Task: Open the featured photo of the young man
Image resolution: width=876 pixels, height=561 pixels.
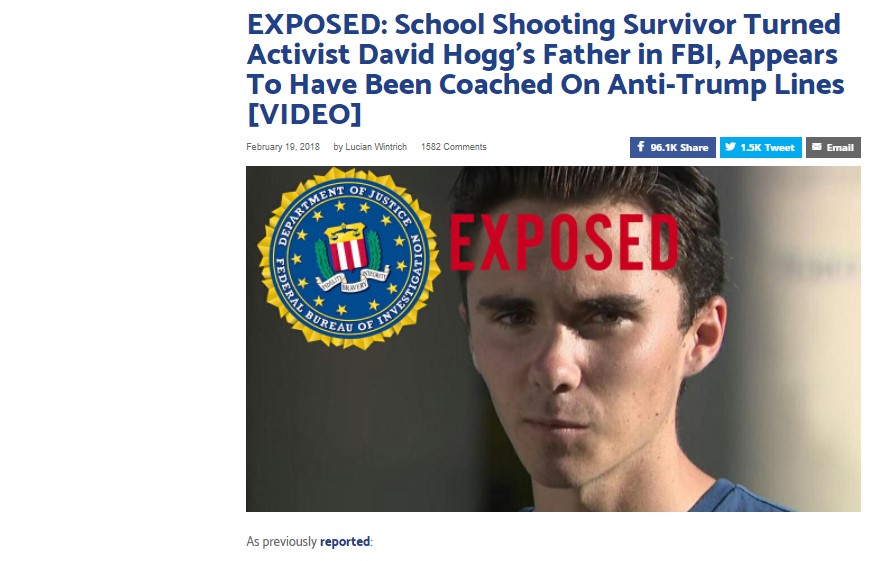Action: coord(553,339)
